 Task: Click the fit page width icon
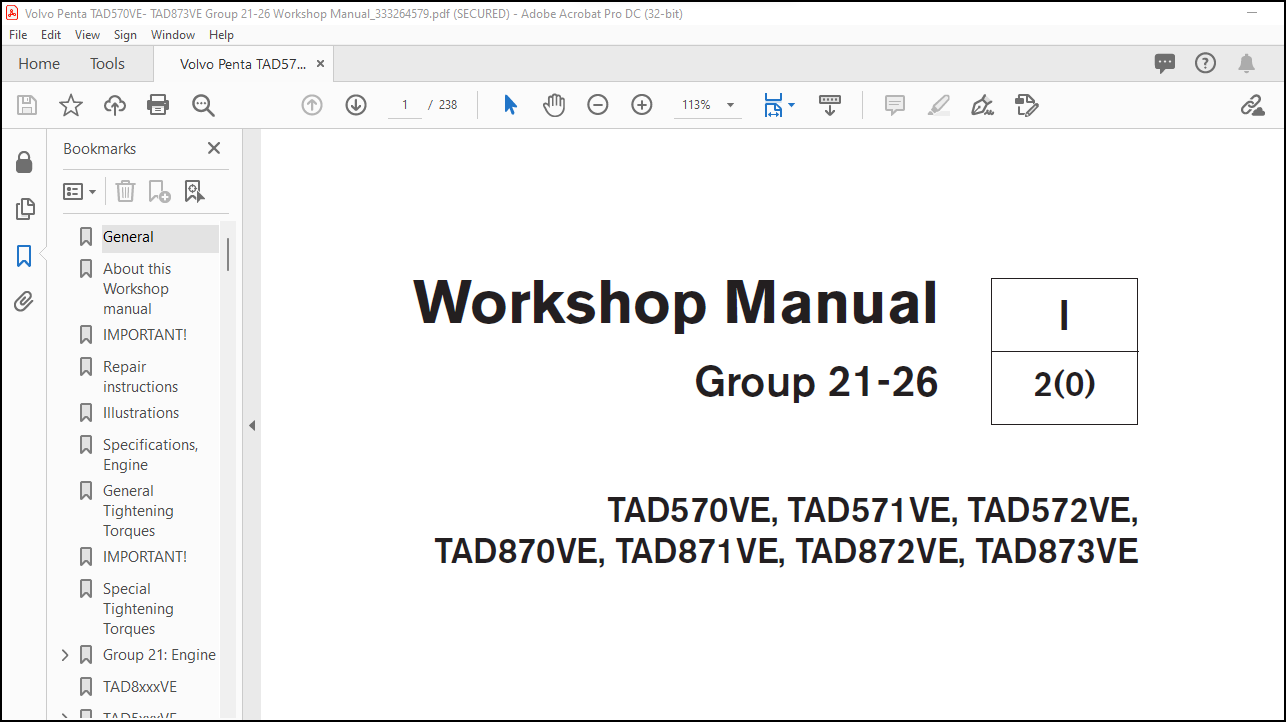pos(772,105)
